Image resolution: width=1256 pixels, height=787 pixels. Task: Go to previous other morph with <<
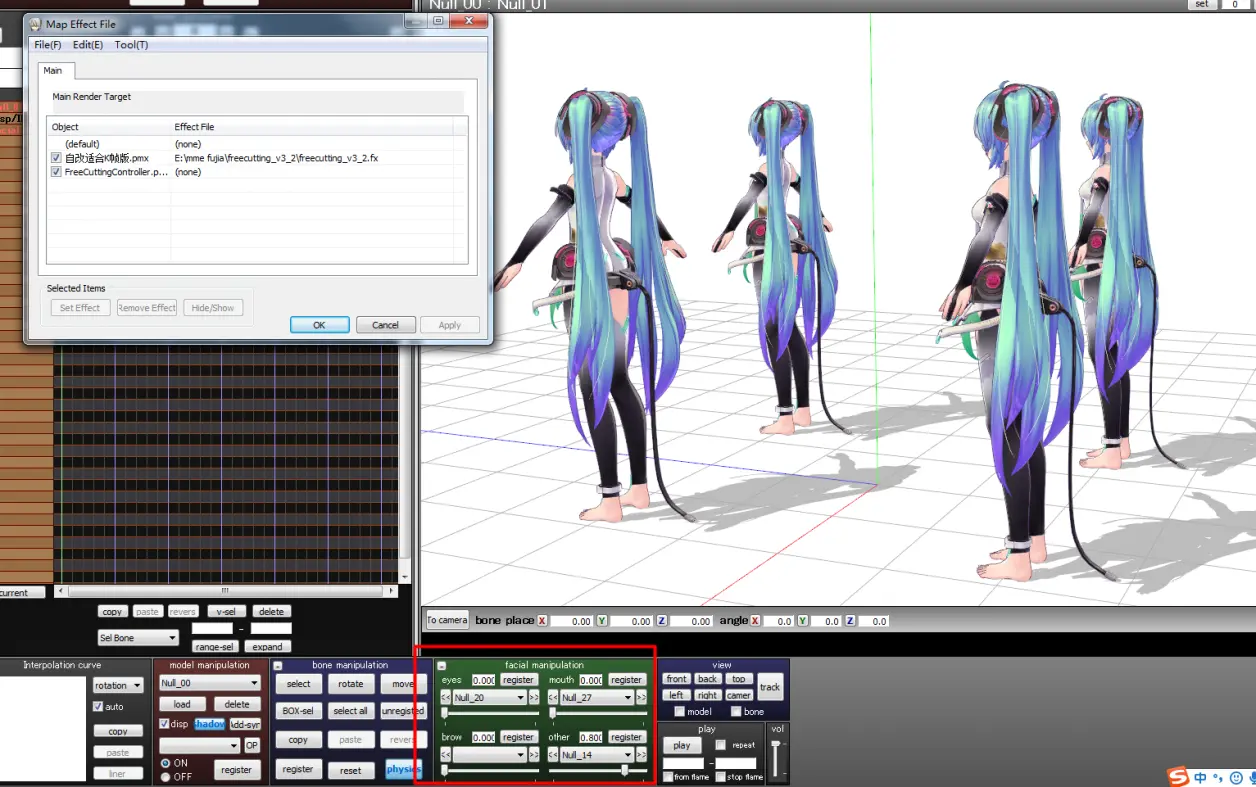coord(553,755)
